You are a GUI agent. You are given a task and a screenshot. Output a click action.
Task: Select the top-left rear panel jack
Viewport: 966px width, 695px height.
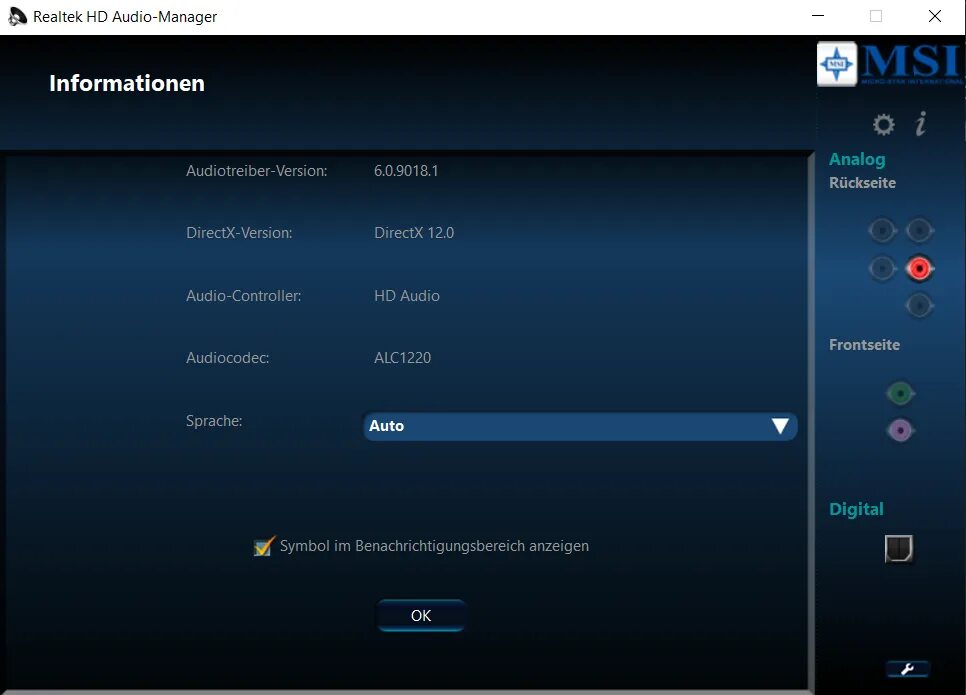tap(882, 231)
